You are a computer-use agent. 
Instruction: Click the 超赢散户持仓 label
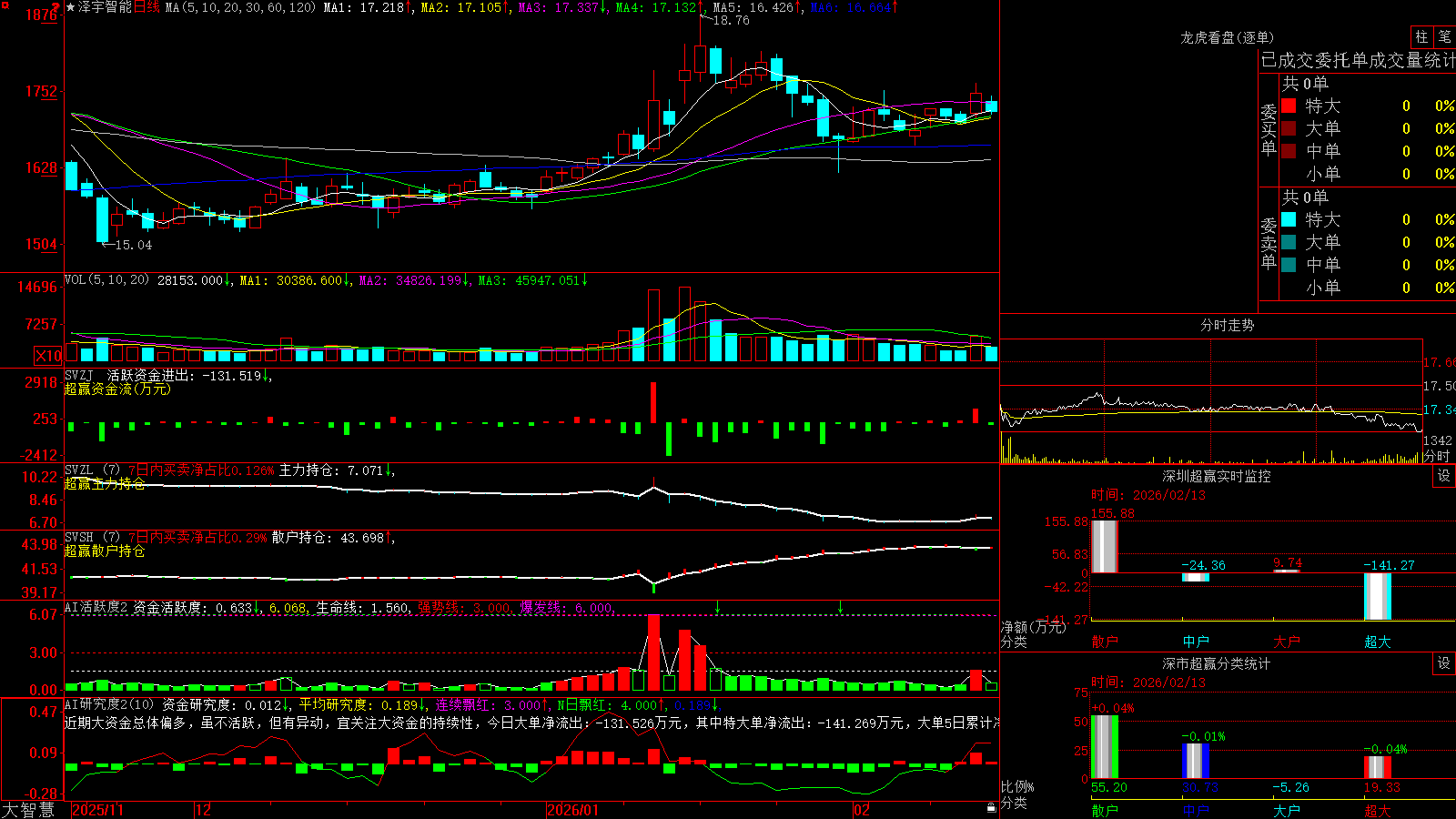(x=105, y=551)
